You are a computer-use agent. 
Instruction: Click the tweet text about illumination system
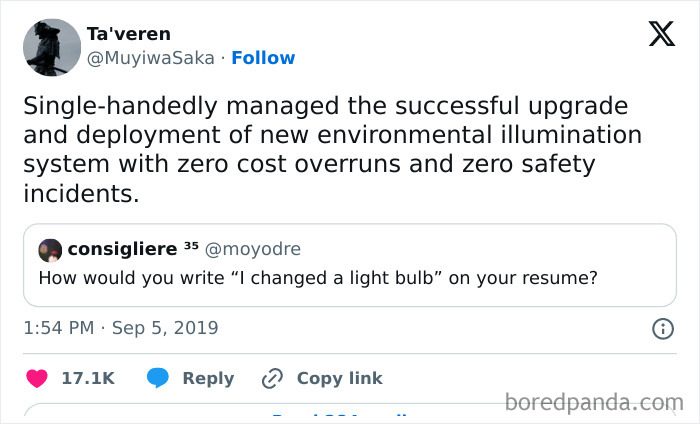click(330, 149)
